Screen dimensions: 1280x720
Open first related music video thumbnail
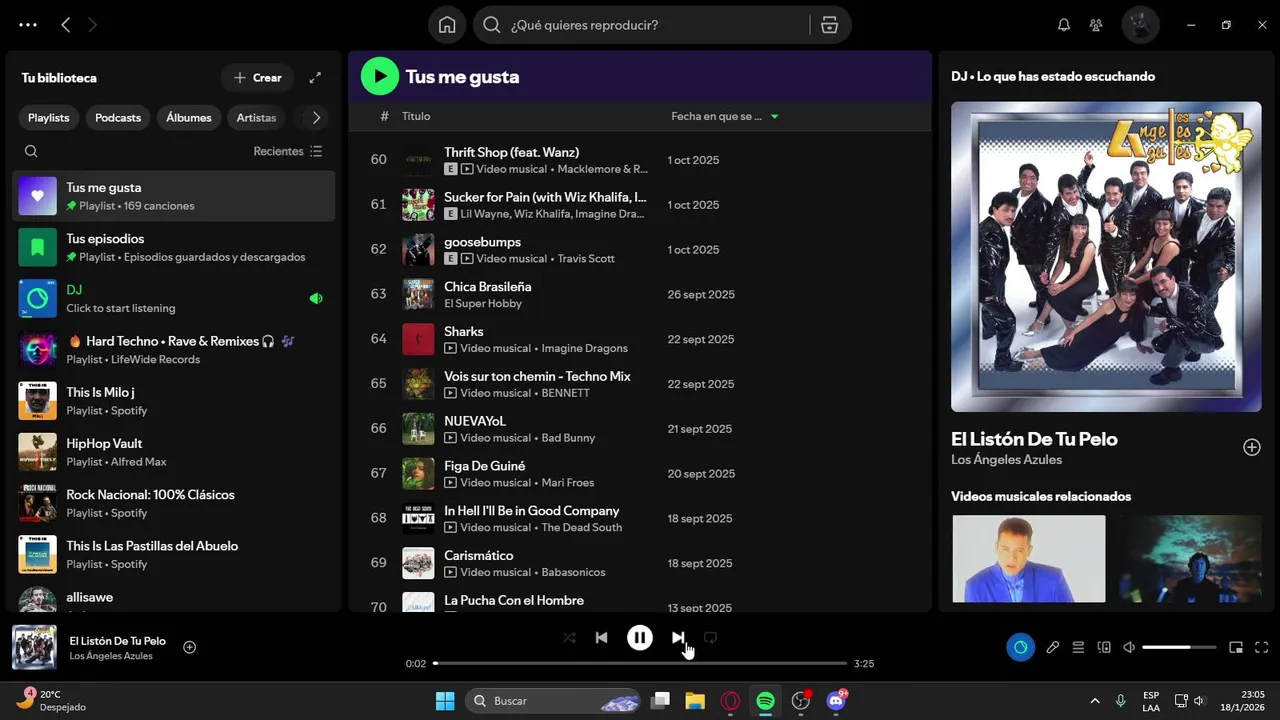tap(1028, 559)
